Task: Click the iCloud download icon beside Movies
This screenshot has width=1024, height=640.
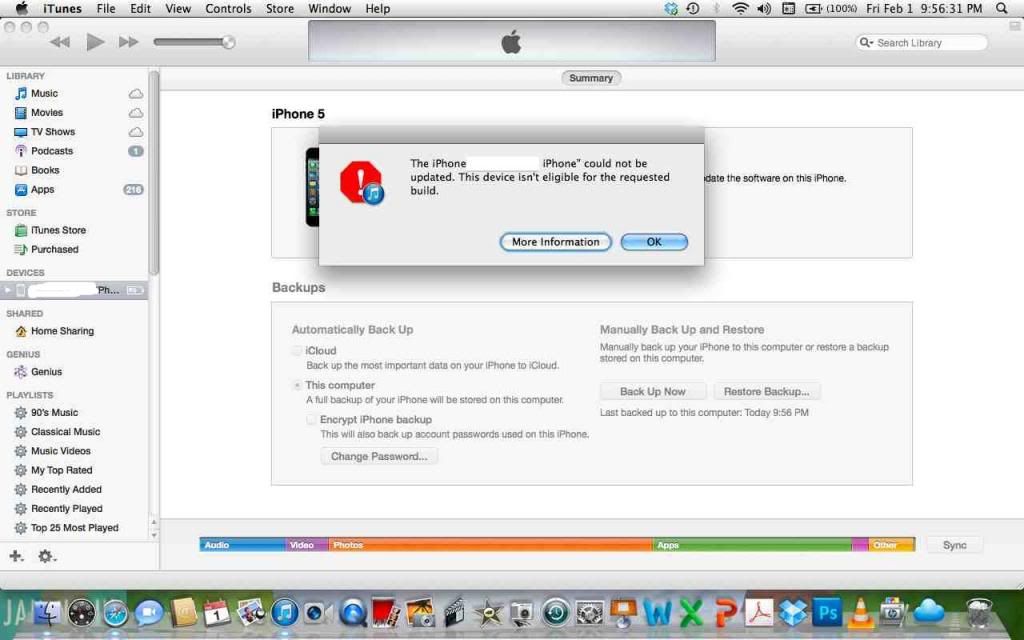Action: point(136,112)
